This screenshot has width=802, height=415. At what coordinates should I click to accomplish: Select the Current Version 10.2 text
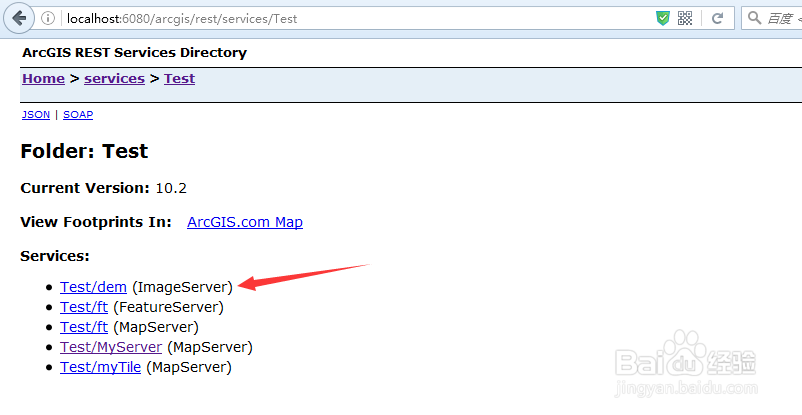pos(104,188)
